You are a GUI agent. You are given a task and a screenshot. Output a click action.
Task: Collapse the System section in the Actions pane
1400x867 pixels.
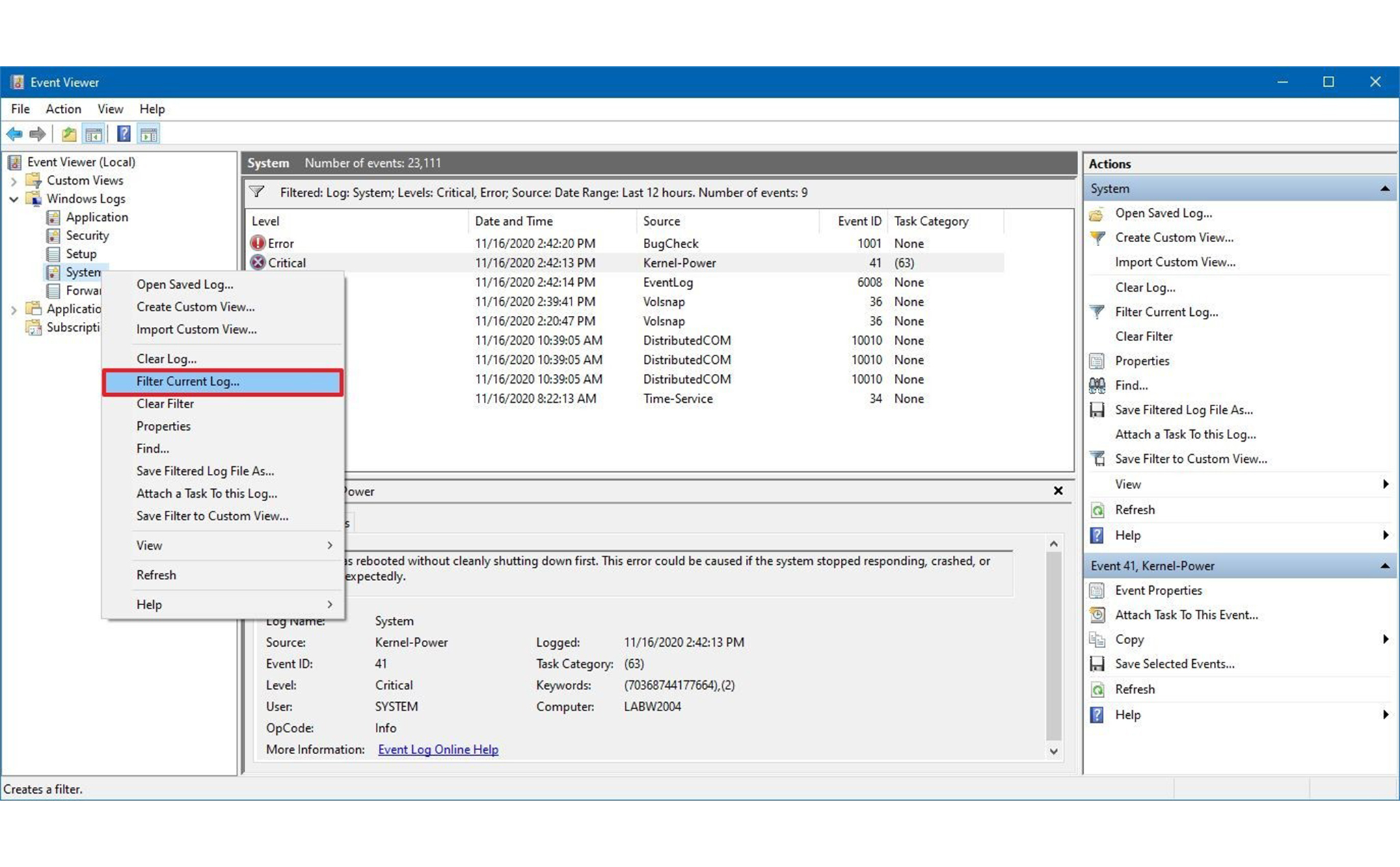point(1384,189)
